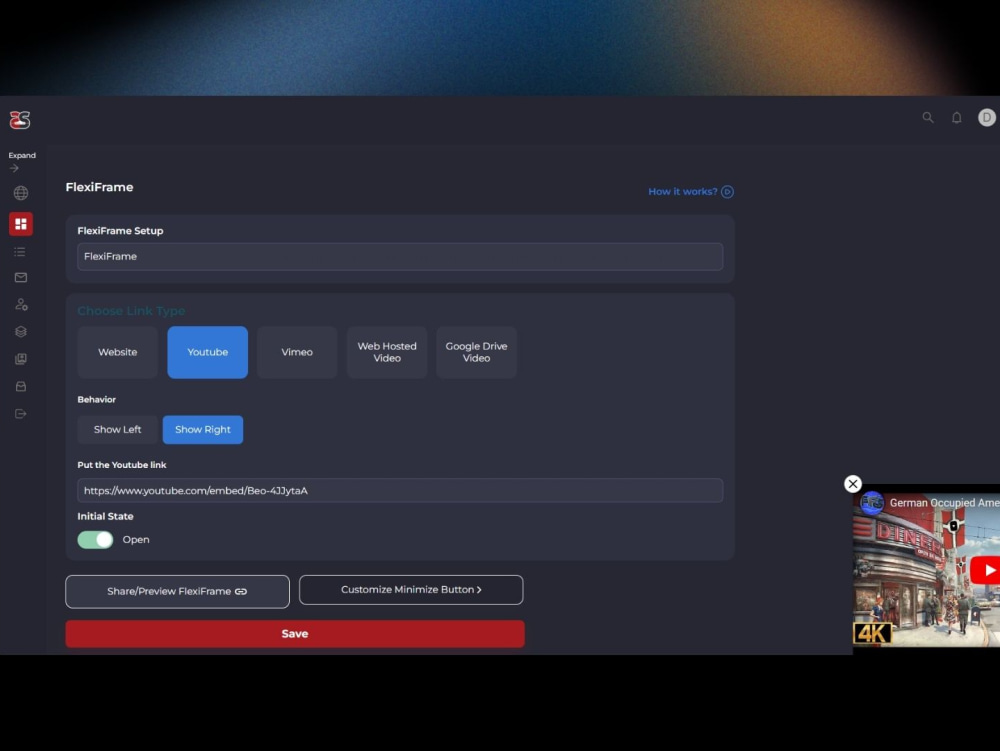Open search with the magnifier icon
This screenshot has height=751, width=1000.
(x=928, y=117)
